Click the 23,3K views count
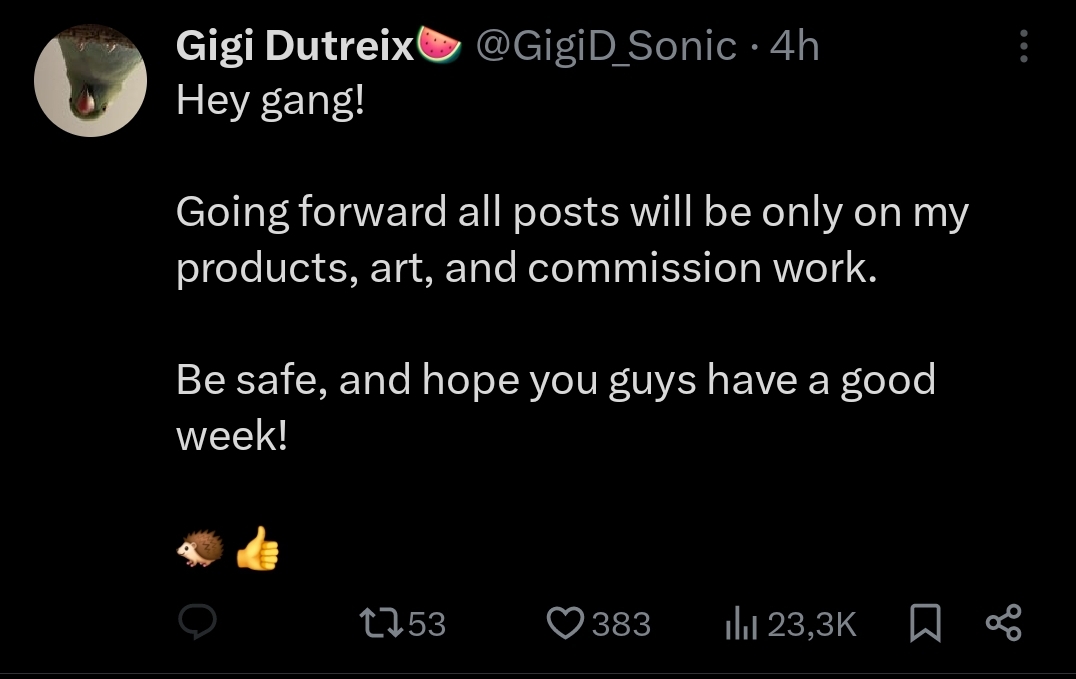1076x679 pixels. [813, 624]
